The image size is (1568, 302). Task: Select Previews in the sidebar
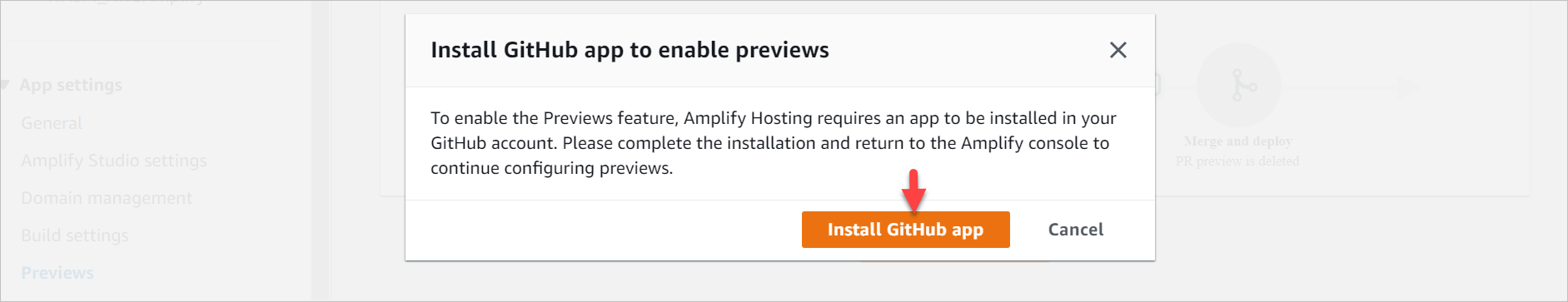[57, 273]
